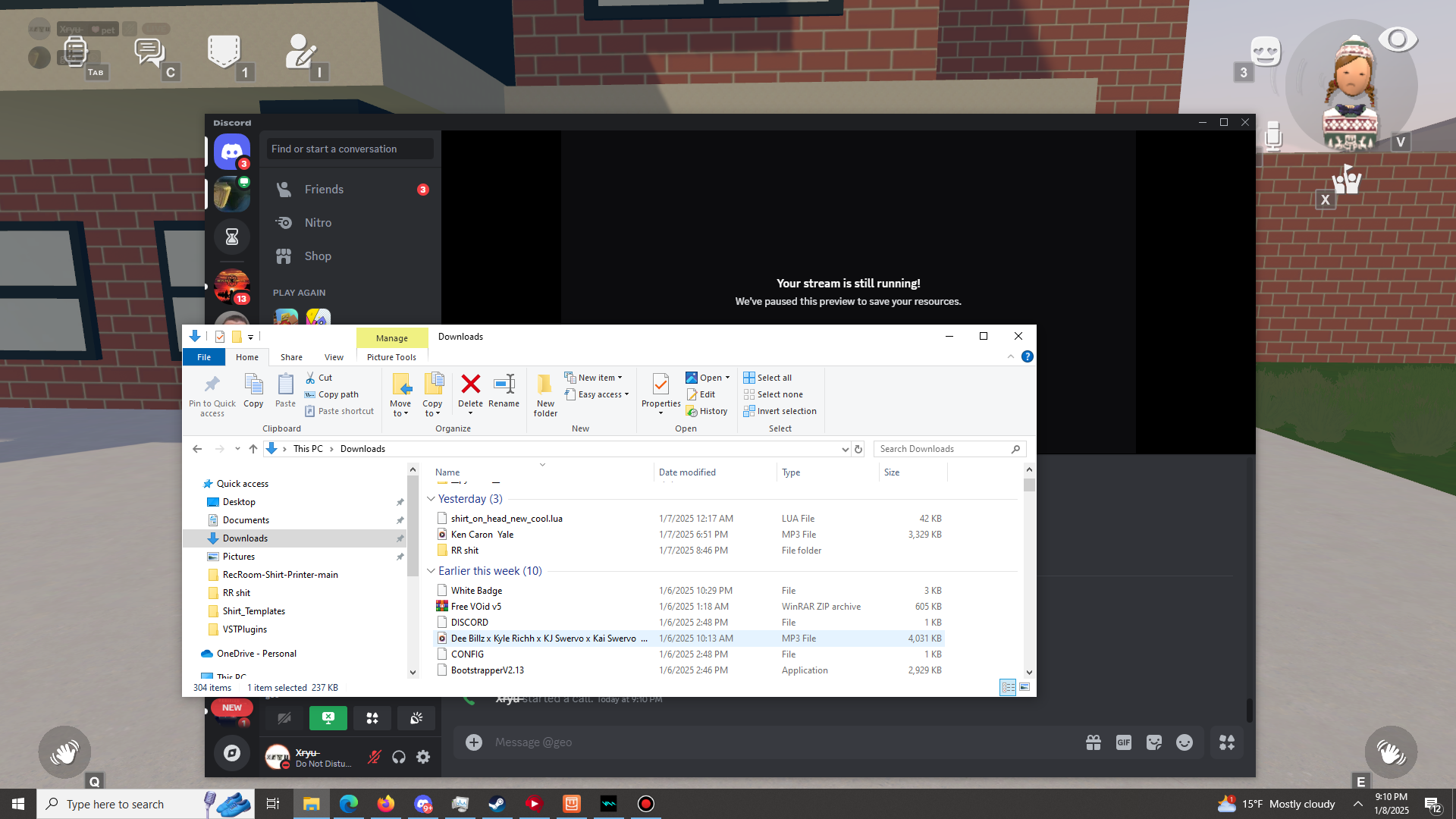Switch to the View ribbon tab

coord(334,357)
